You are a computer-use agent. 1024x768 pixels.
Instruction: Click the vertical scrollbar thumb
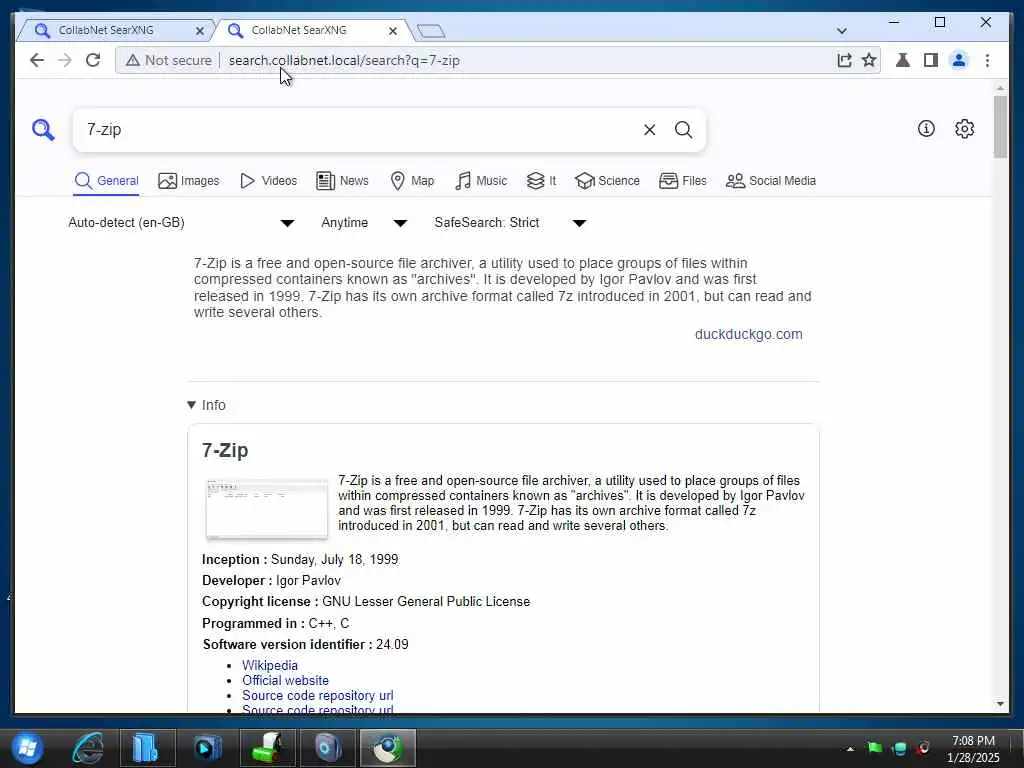pyautogui.click(x=1000, y=127)
